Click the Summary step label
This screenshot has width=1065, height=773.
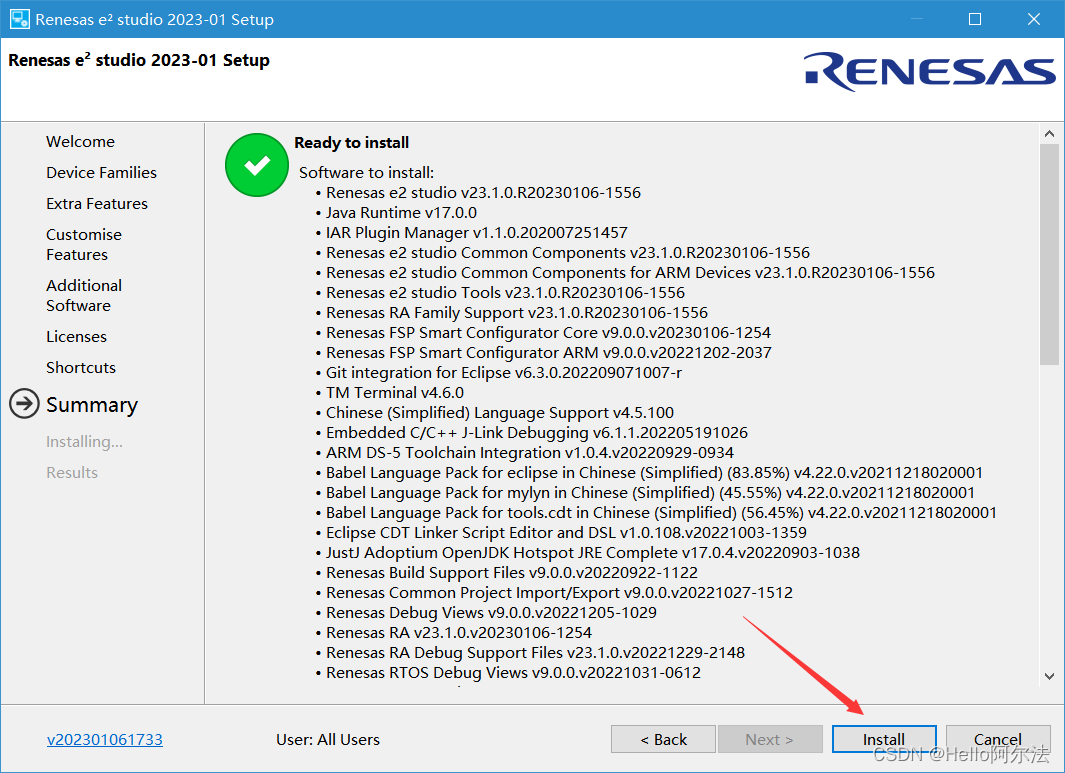[92, 405]
